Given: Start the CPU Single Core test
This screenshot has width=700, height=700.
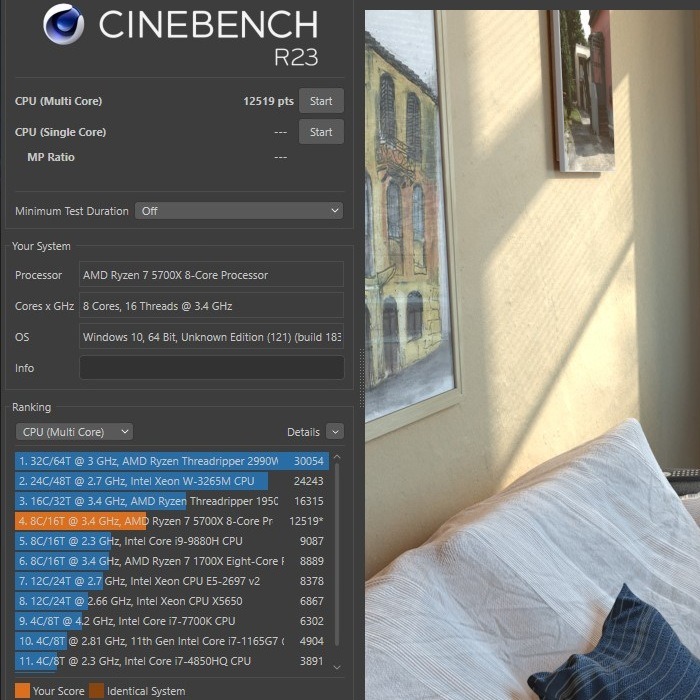Looking at the screenshot, I should click(x=321, y=132).
